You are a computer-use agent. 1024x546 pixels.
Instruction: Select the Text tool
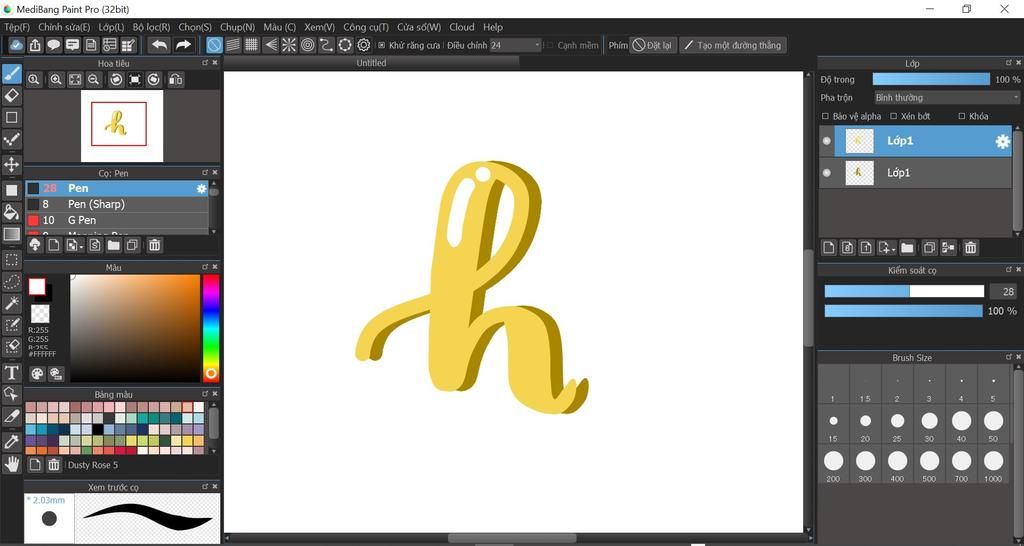pos(12,372)
